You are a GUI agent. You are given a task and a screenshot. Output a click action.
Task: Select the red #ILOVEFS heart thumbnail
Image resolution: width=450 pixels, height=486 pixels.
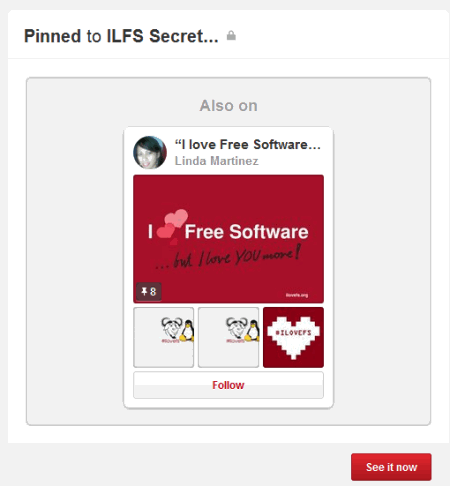pyautogui.click(x=293, y=337)
